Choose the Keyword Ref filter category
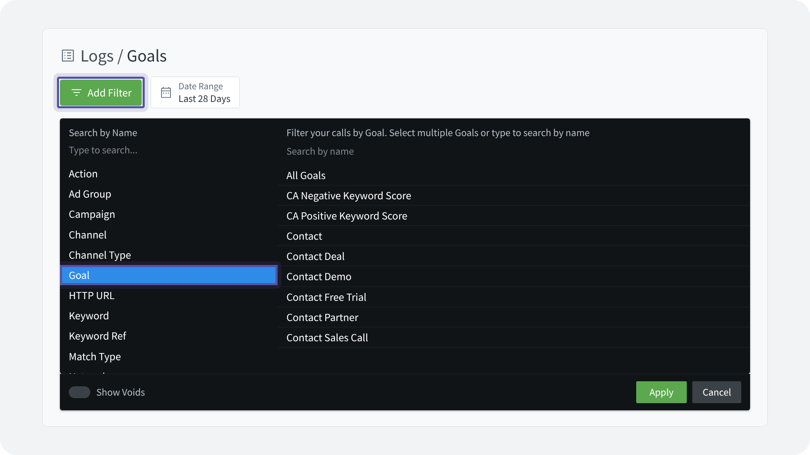This screenshot has height=455, width=810. [x=169, y=336]
